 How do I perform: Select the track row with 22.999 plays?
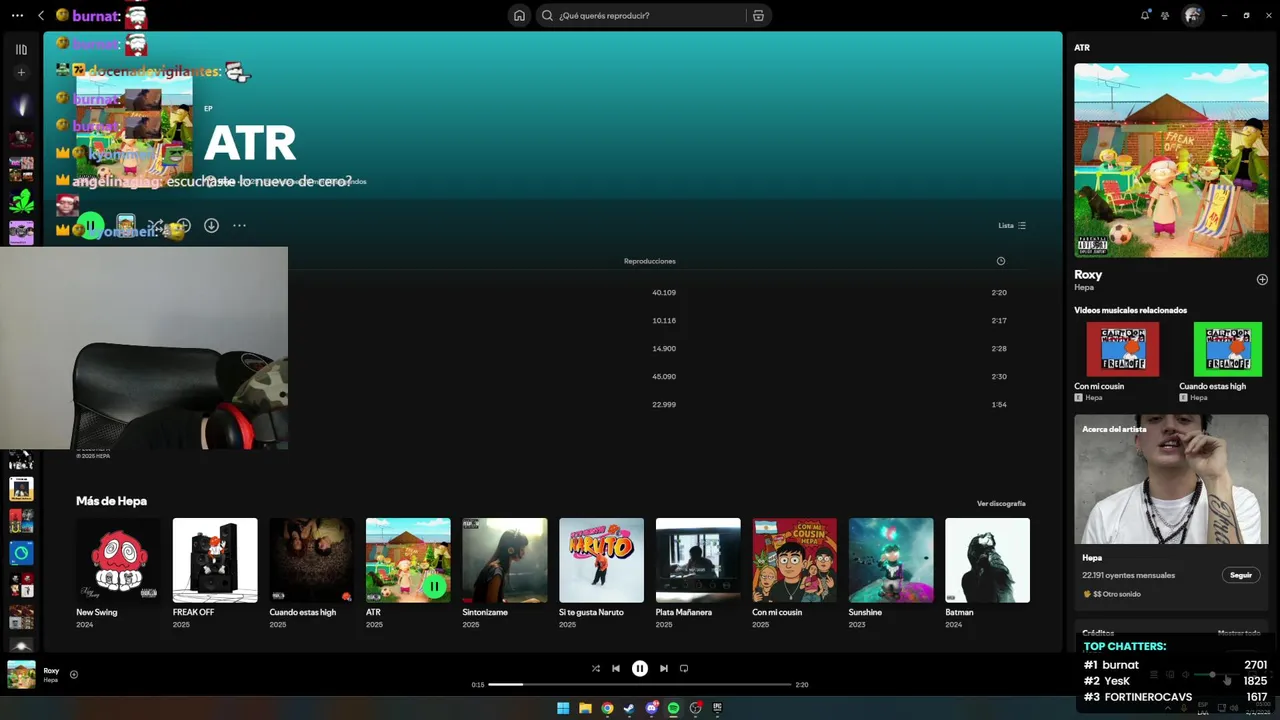(551, 405)
